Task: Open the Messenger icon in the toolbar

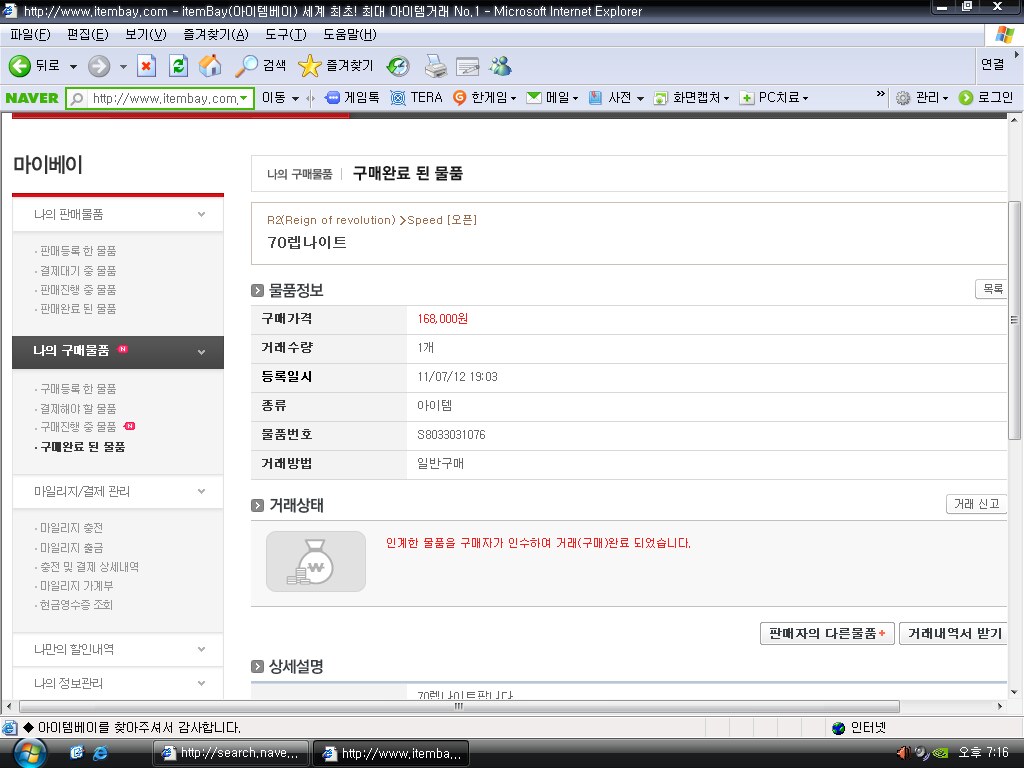Action: 500,66
